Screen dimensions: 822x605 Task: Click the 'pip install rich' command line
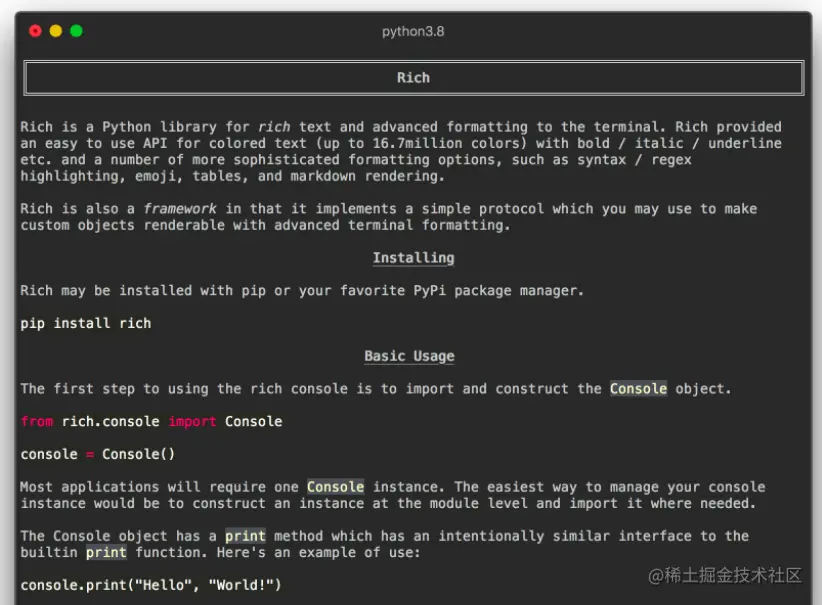tap(86, 323)
